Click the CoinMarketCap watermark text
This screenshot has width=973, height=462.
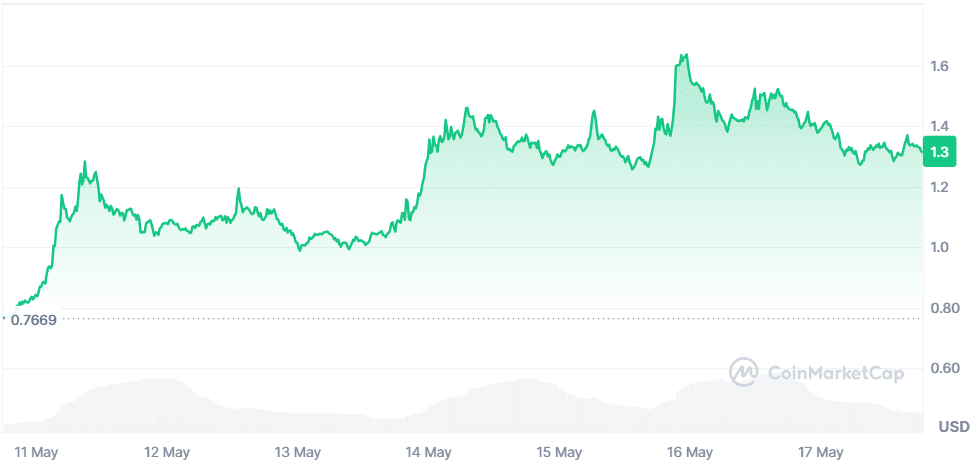[x=835, y=374]
